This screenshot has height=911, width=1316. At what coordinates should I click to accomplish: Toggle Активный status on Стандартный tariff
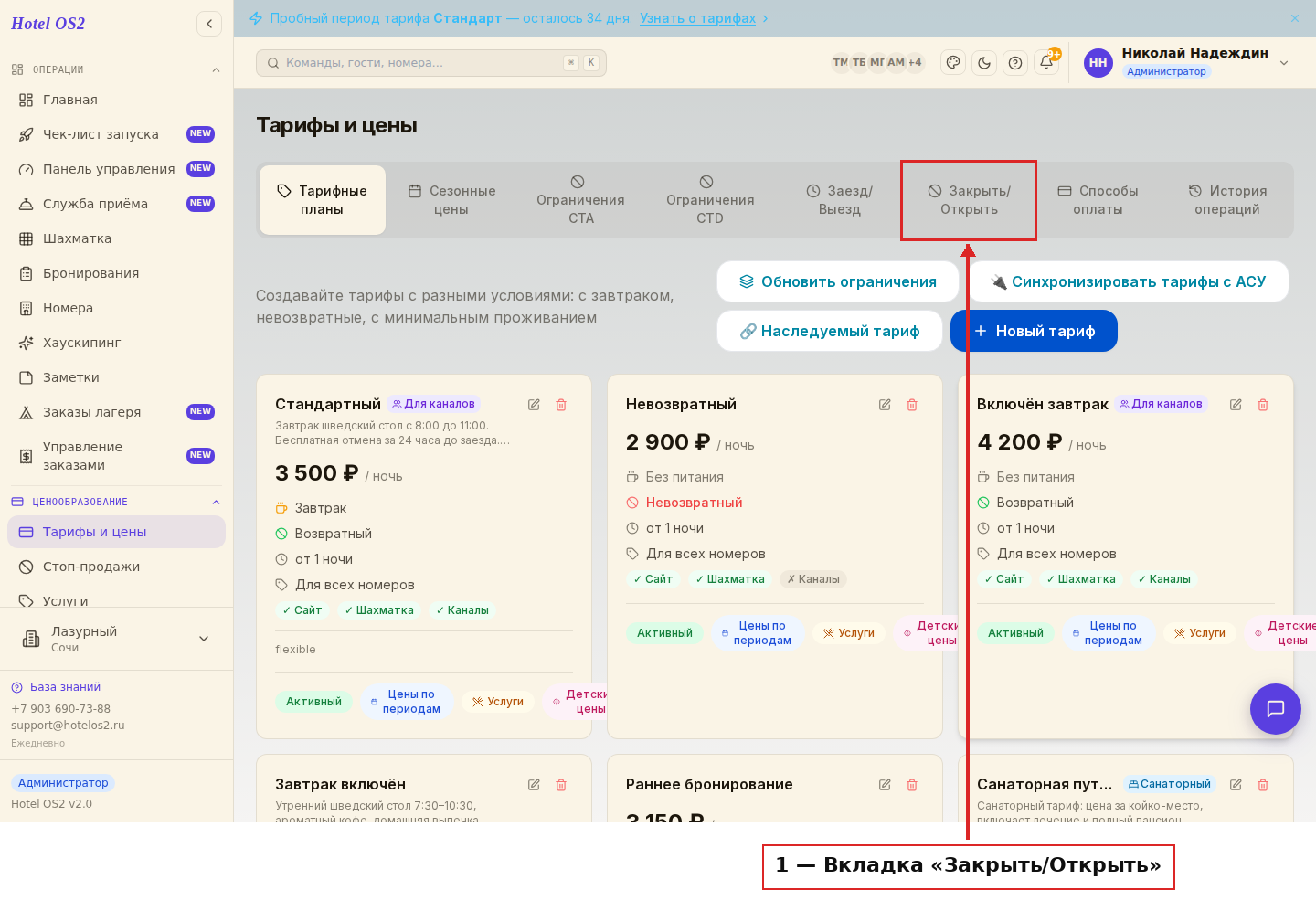point(313,702)
